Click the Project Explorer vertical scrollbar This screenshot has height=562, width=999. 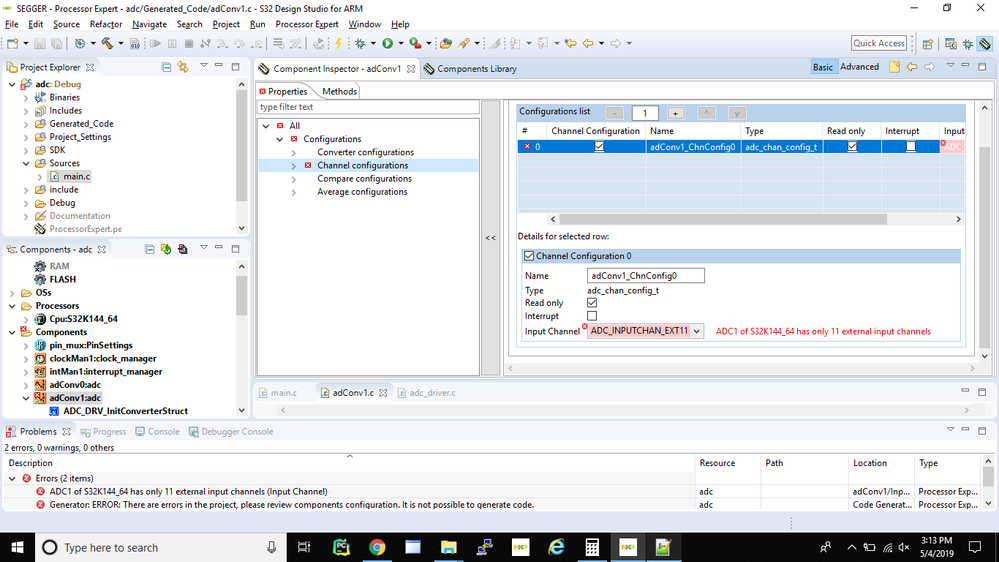point(241,145)
